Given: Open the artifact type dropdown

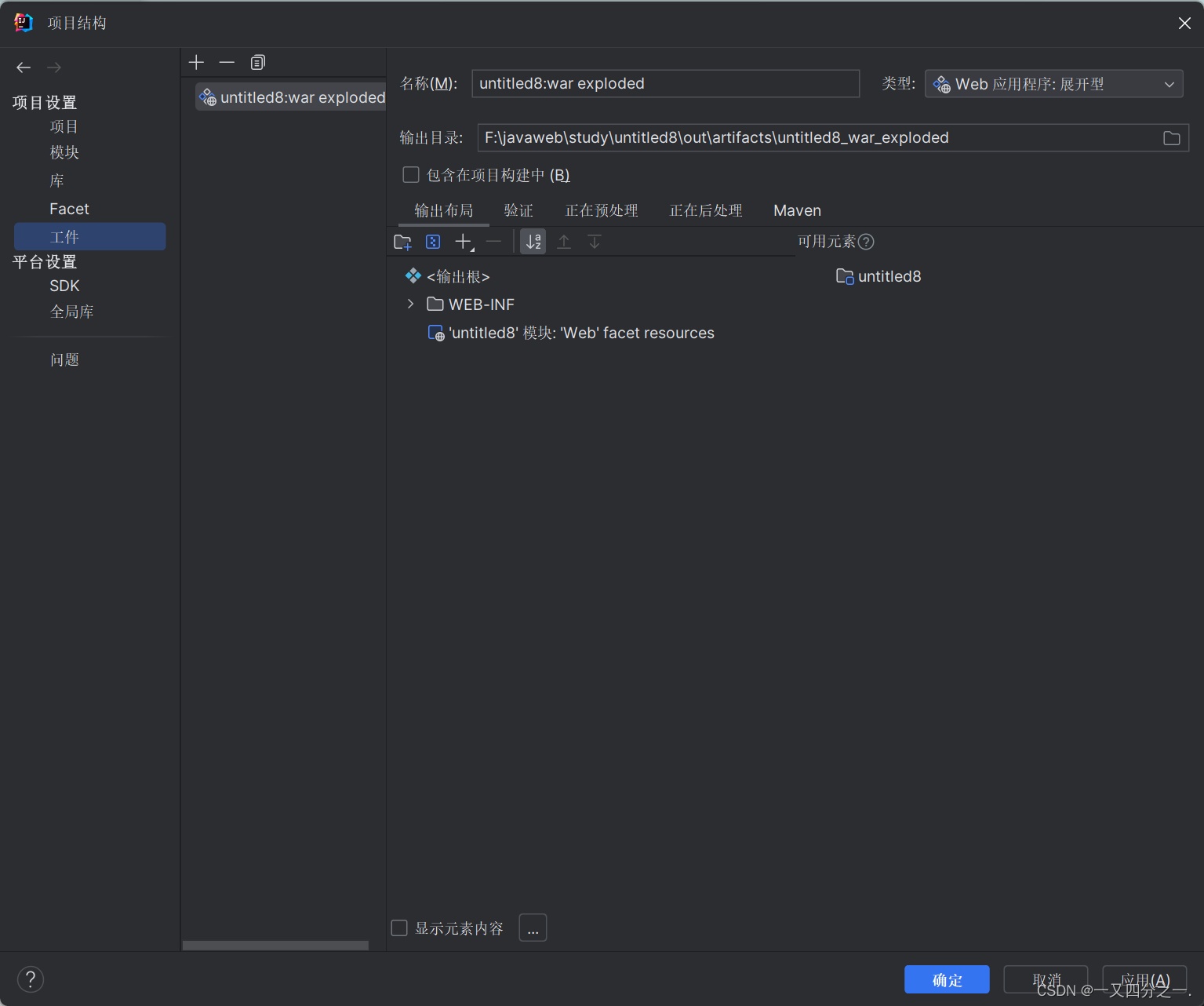Looking at the screenshot, I should click(x=1054, y=84).
